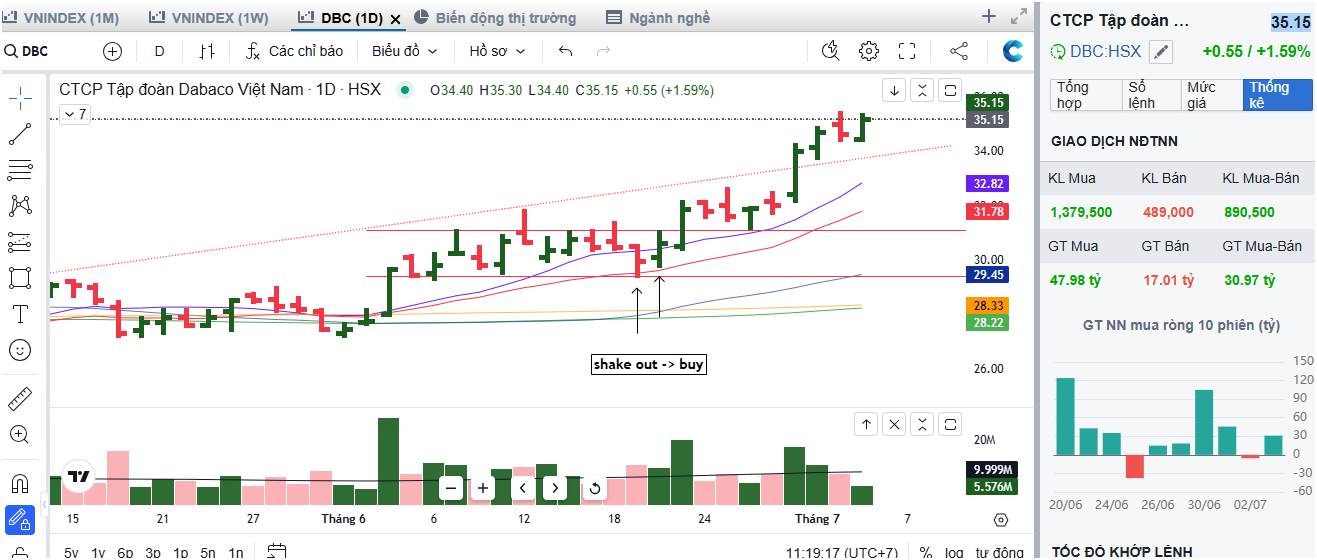The width and height of the screenshot is (1317, 560).
Task: Select the ruler measure tool
Action: click(x=20, y=399)
